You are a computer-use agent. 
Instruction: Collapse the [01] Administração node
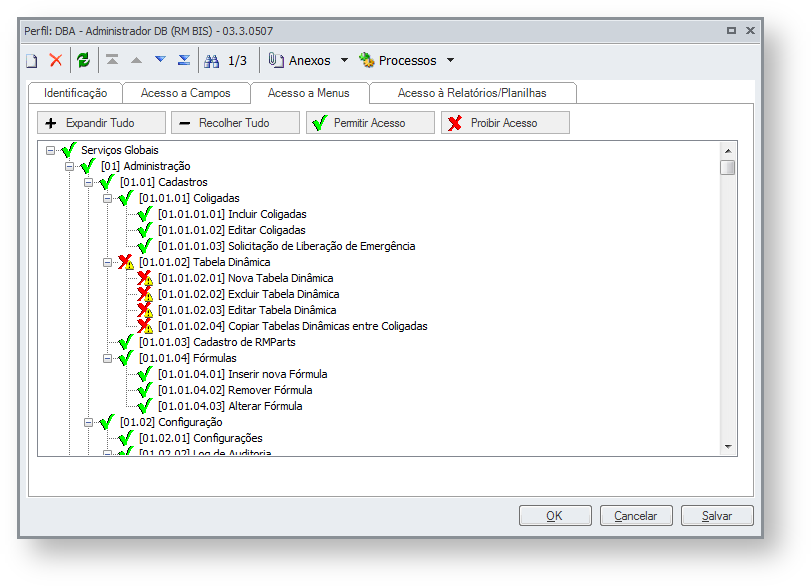[69, 167]
